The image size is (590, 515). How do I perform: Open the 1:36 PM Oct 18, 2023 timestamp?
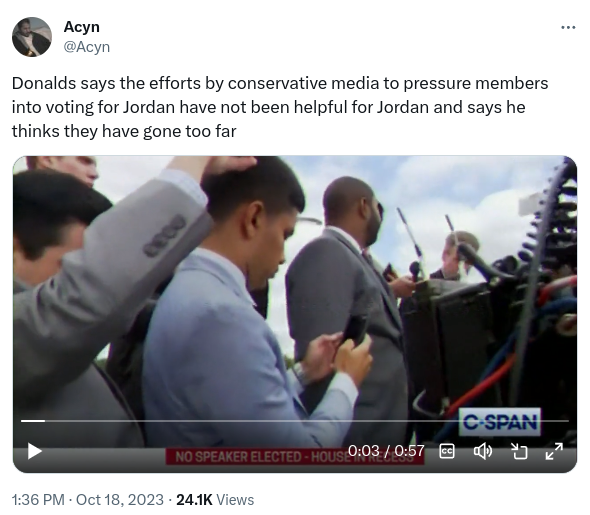click(88, 500)
